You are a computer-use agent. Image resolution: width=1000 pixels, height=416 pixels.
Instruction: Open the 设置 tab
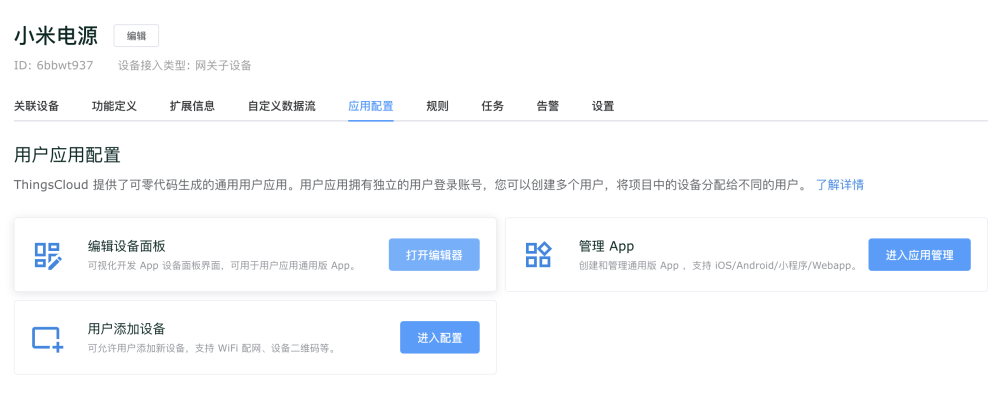click(x=603, y=107)
